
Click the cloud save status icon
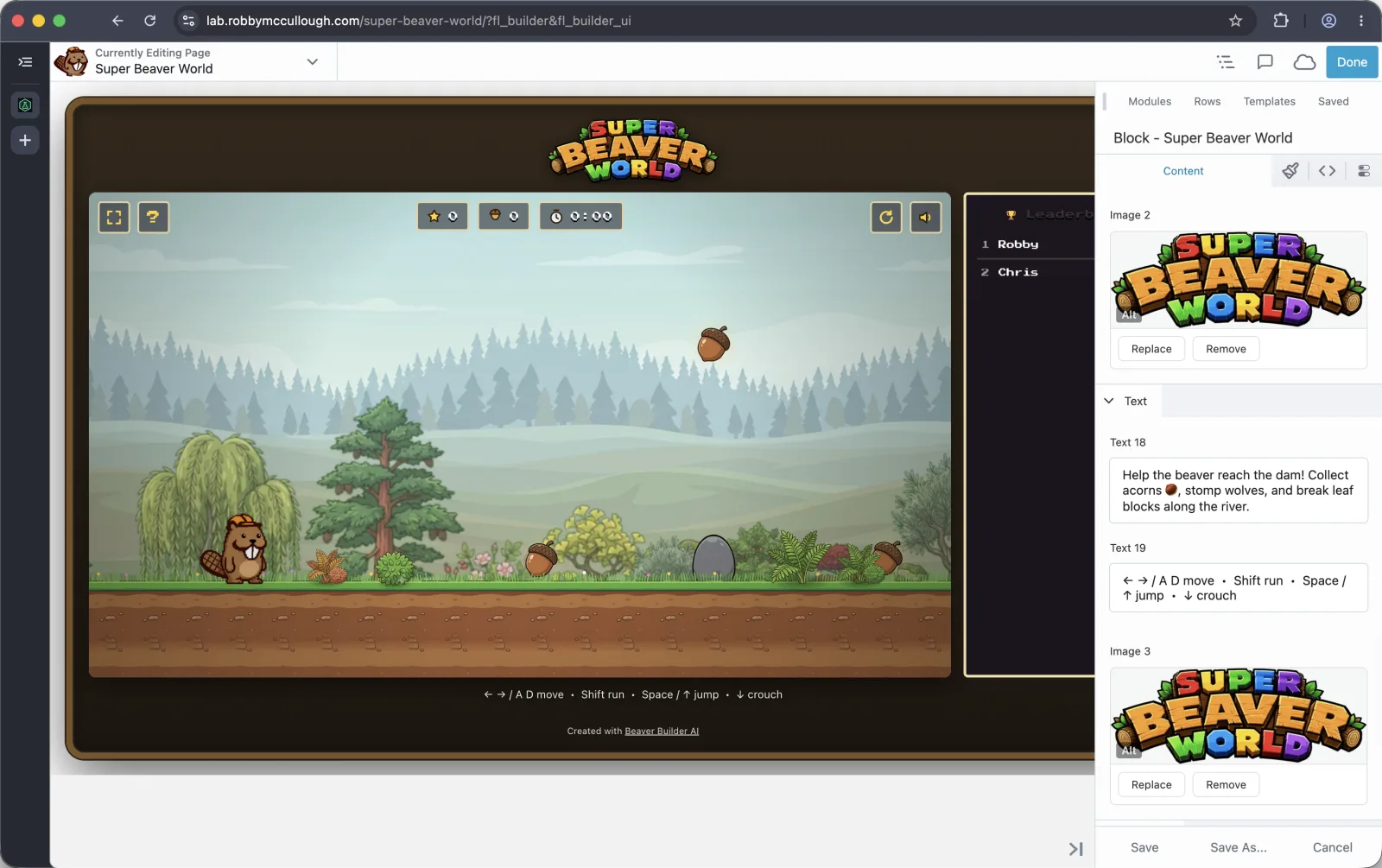click(1304, 62)
